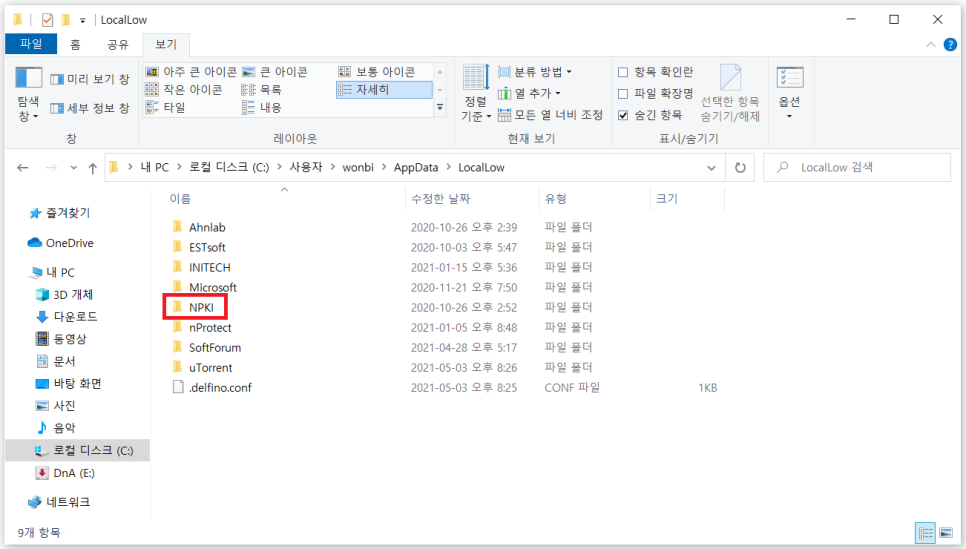
Task: Collapse the ribbon with the chevron
Action: tap(931, 44)
